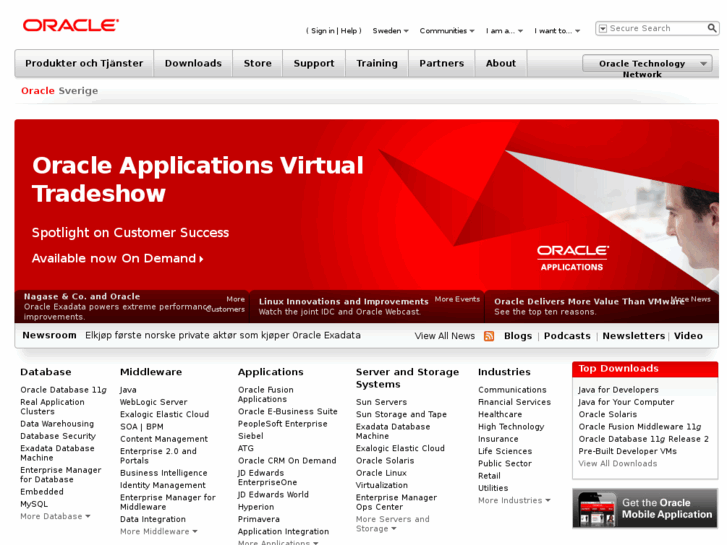Click Oracle Database 11g under Database
This screenshot has width=727, height=545.
point(64,390)
